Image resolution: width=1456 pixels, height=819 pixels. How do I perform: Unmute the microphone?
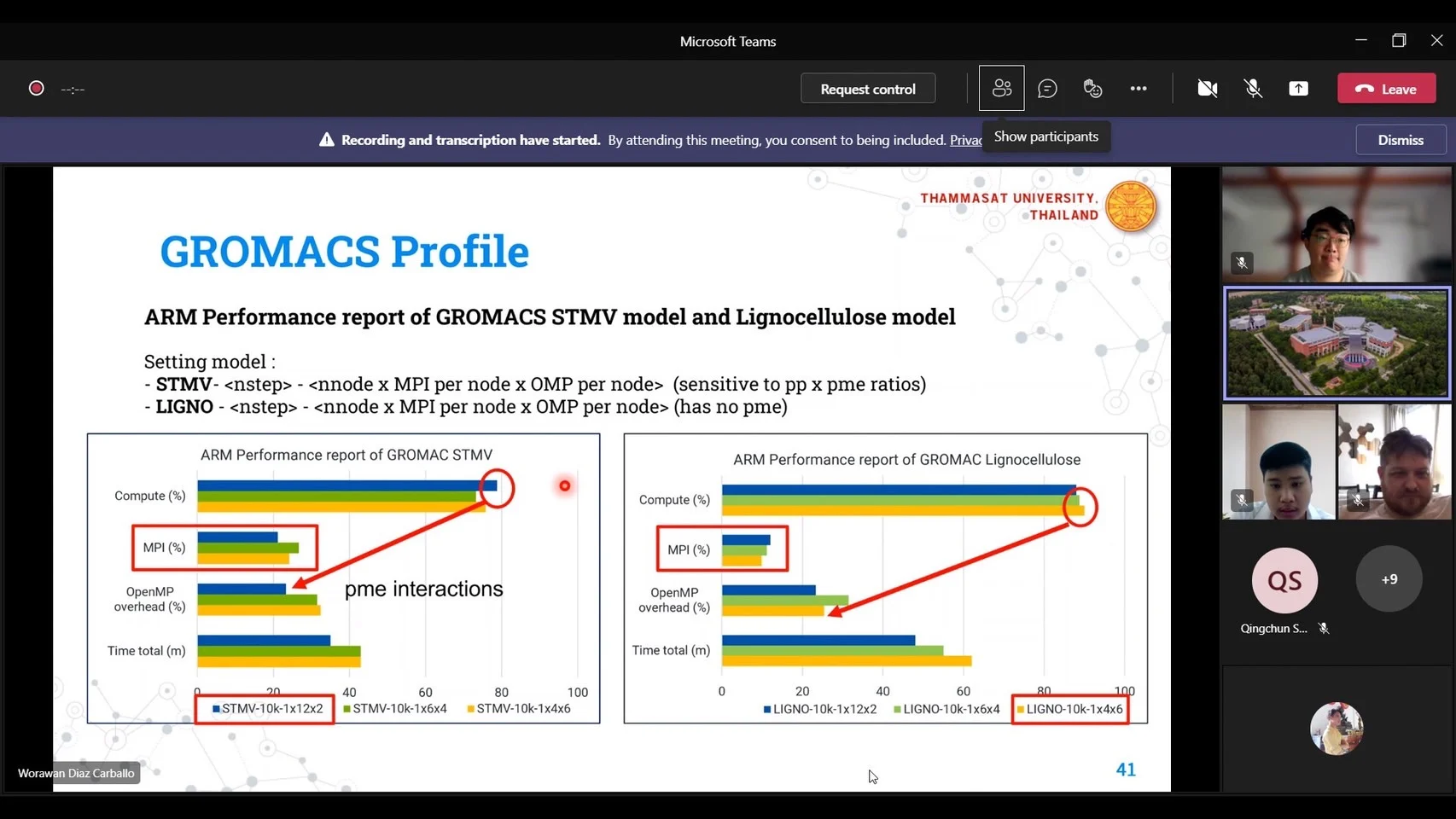point(1253,89)
